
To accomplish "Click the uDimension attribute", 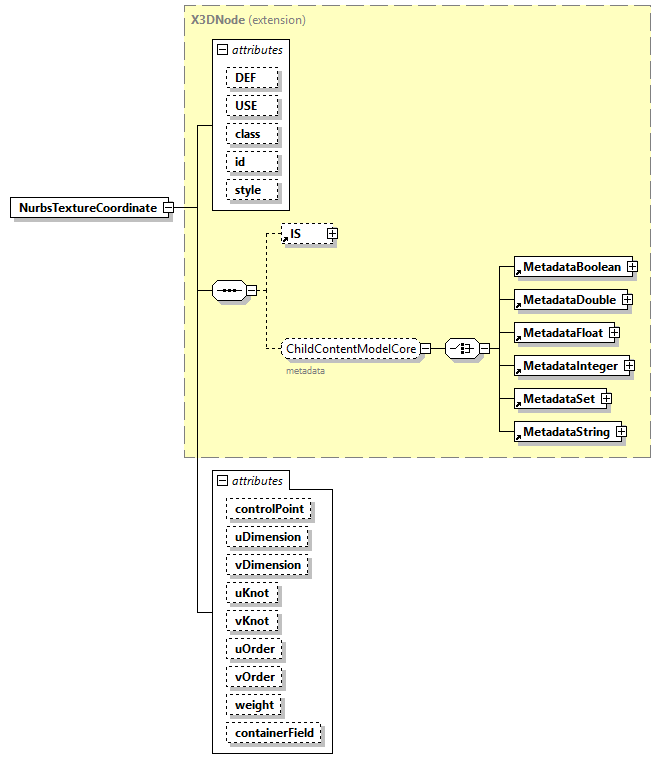I will 266,537.
